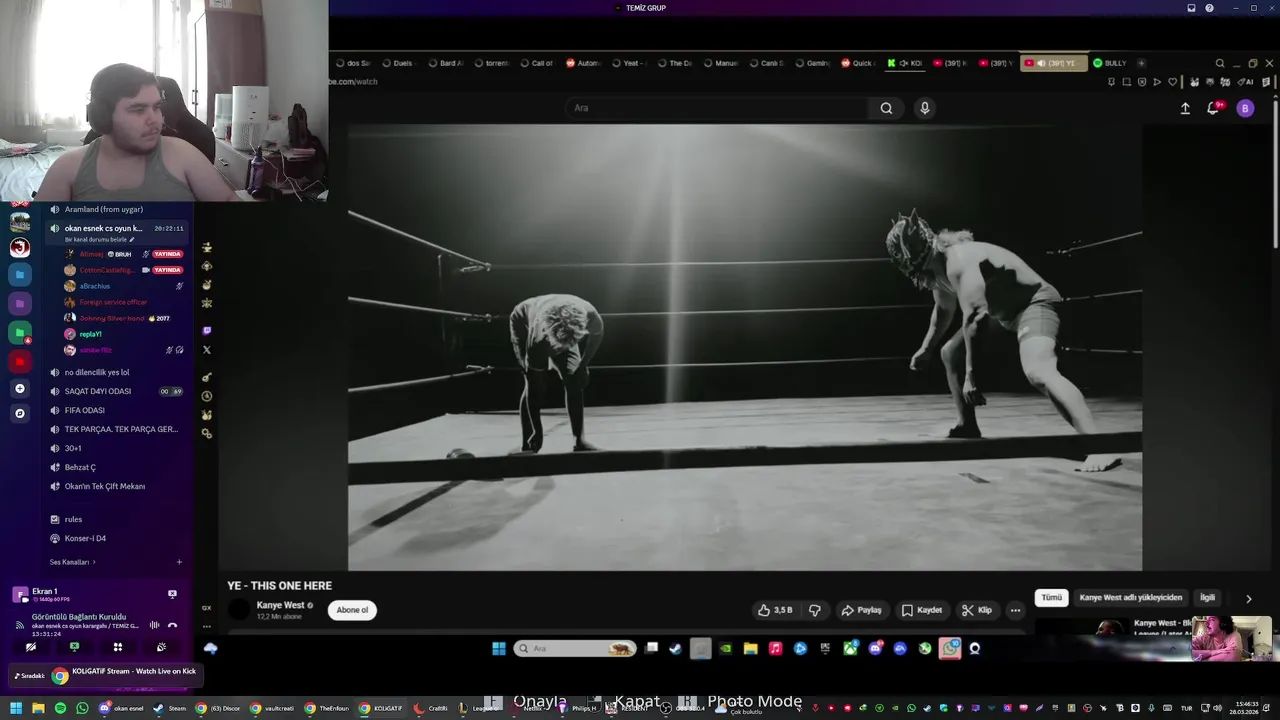Open the Kanye West channel avatar
The width and height of the screenshot is (1280, 720).
click(x=239, y=610)
